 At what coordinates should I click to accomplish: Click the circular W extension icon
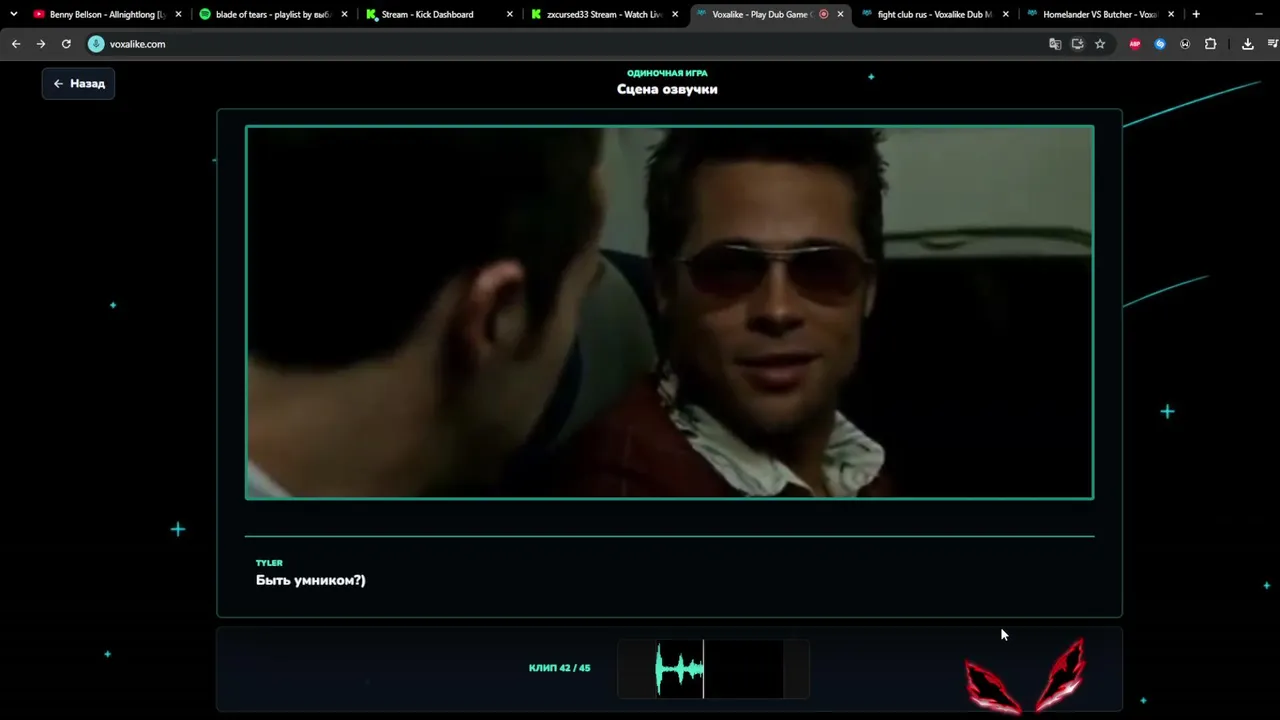coord(1185,44)
